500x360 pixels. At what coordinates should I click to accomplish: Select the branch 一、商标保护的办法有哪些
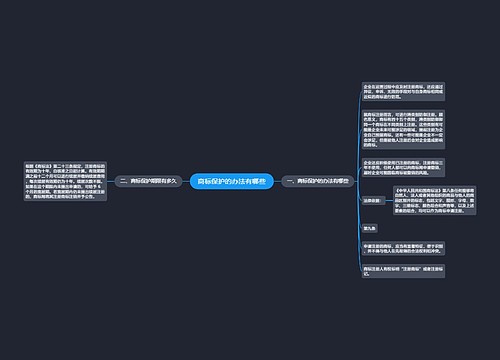point(318,181)
